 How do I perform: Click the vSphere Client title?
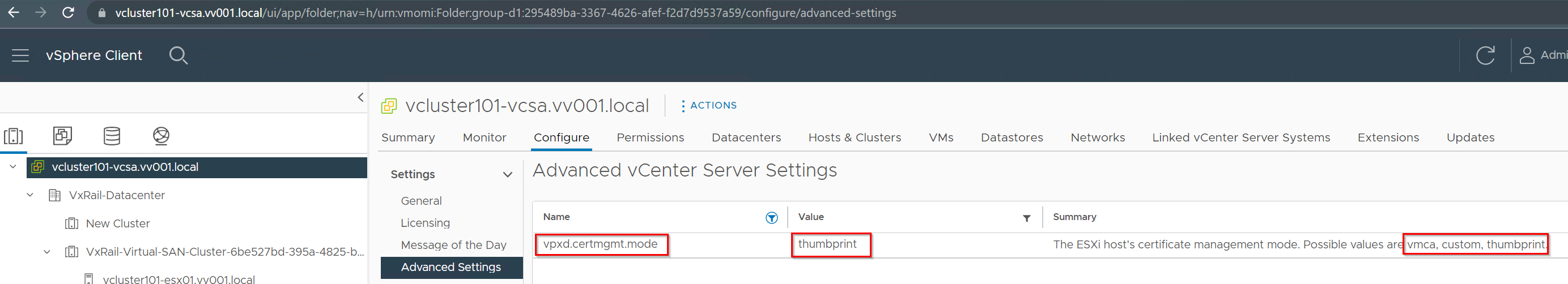94,55
